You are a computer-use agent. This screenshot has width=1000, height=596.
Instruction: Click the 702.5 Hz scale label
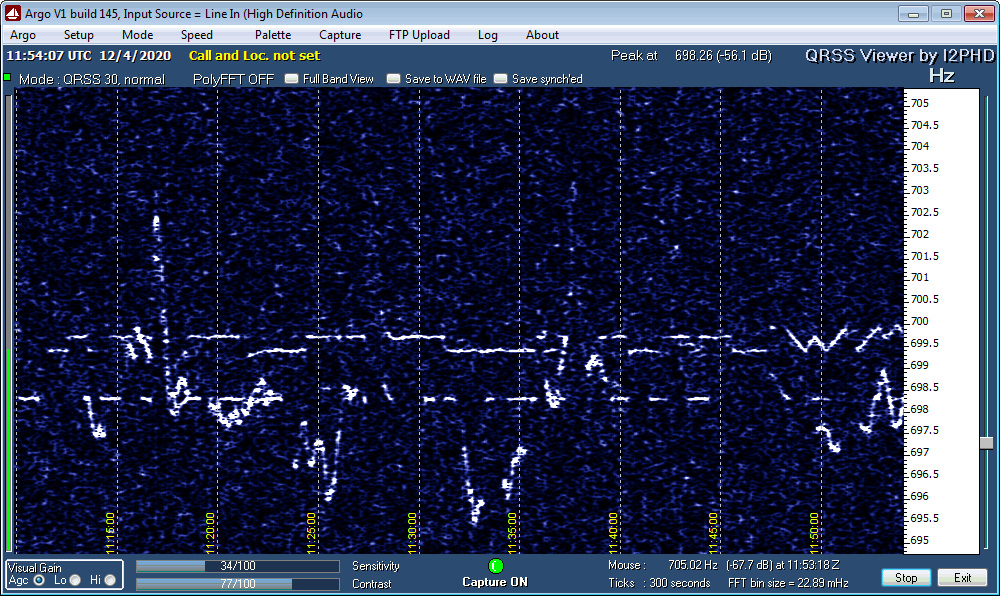[x=925, y=212]
